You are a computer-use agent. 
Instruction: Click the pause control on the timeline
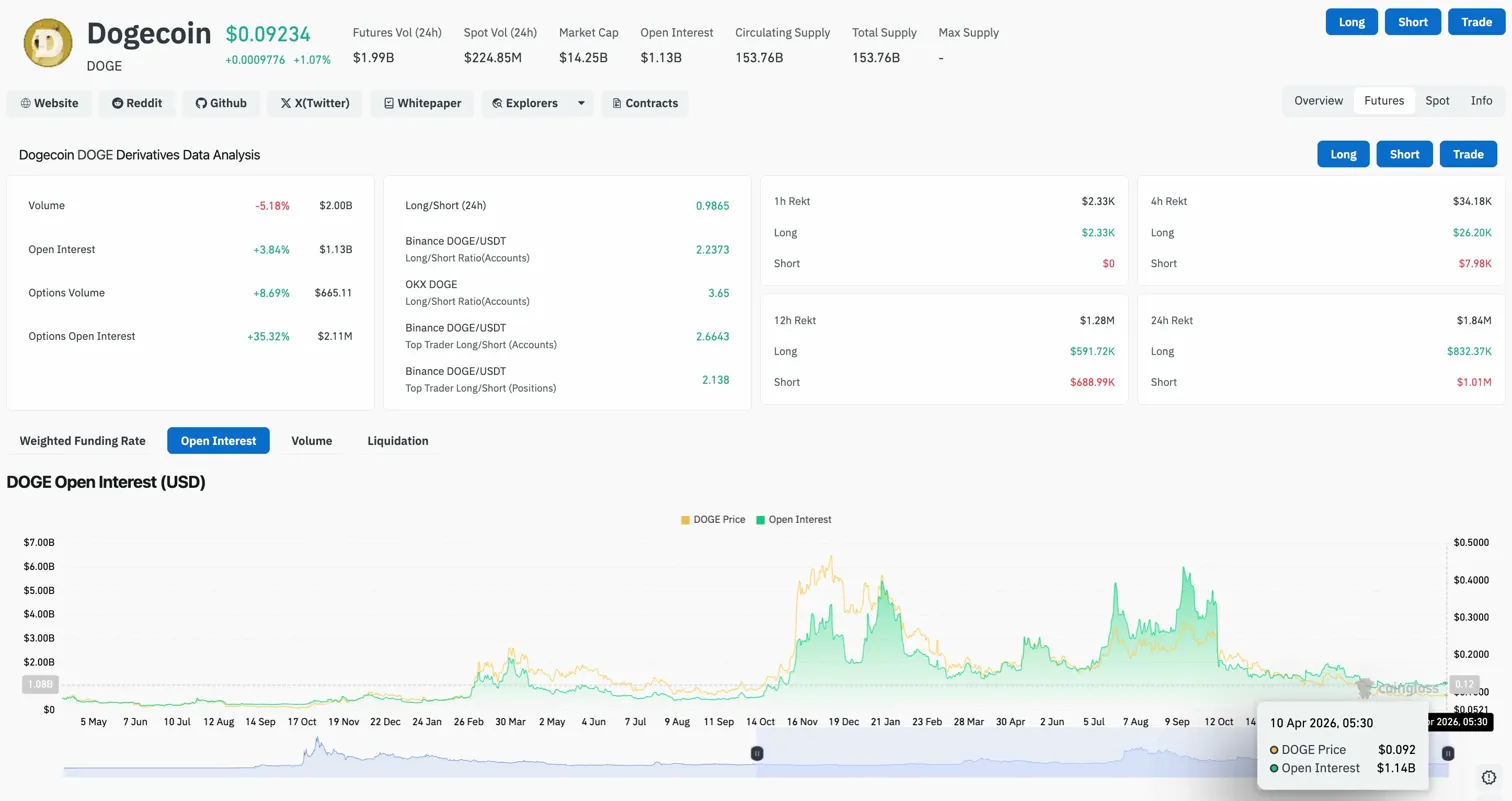[757, 753]
